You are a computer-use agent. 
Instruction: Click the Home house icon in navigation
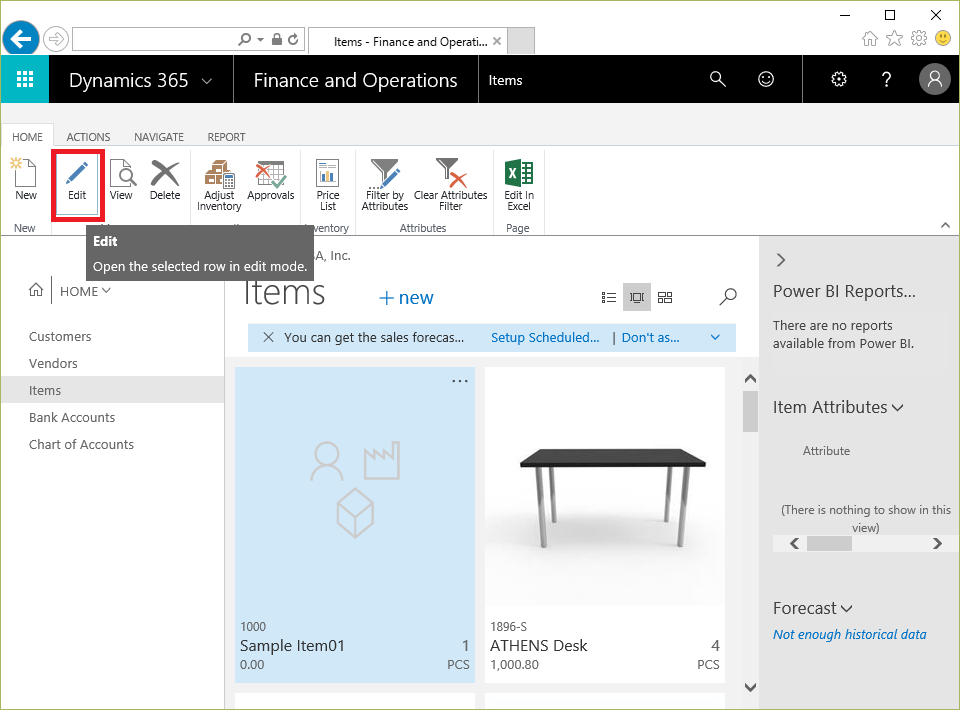click(36, 290)
